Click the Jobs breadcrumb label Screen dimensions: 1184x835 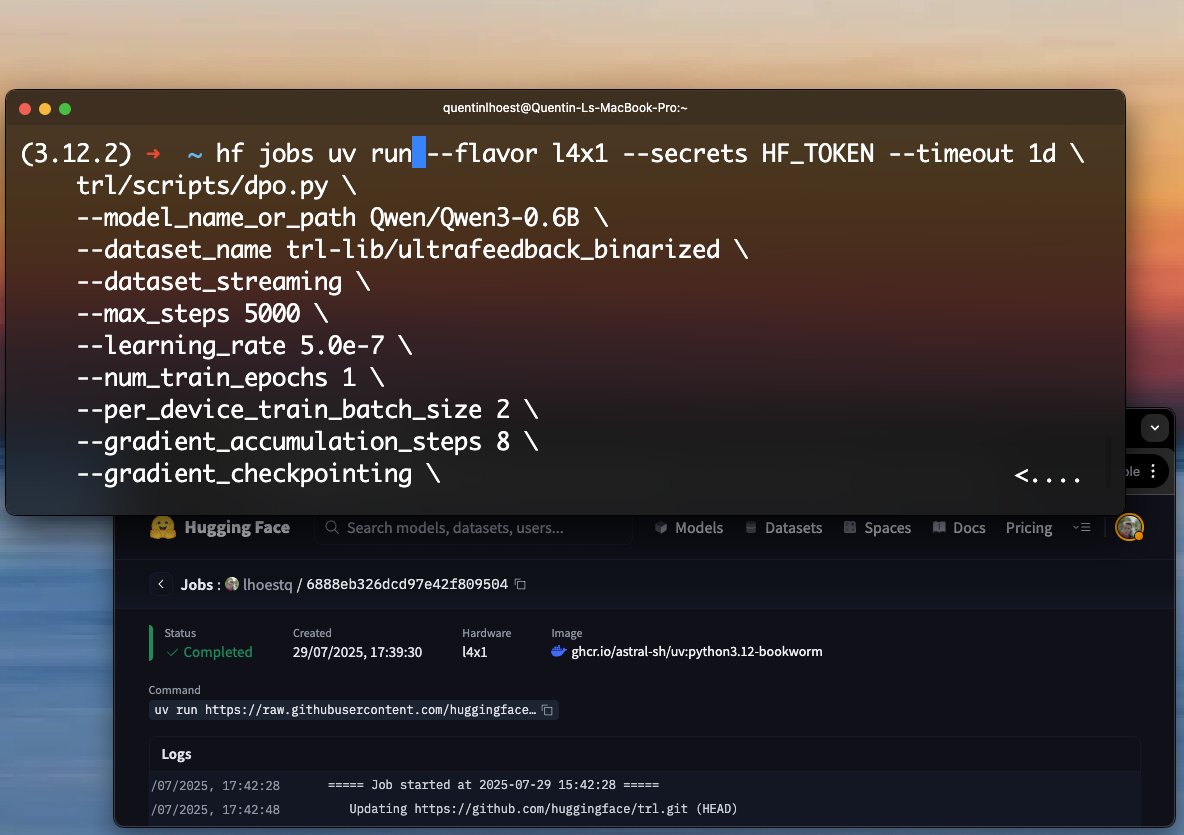coord(197,584)
